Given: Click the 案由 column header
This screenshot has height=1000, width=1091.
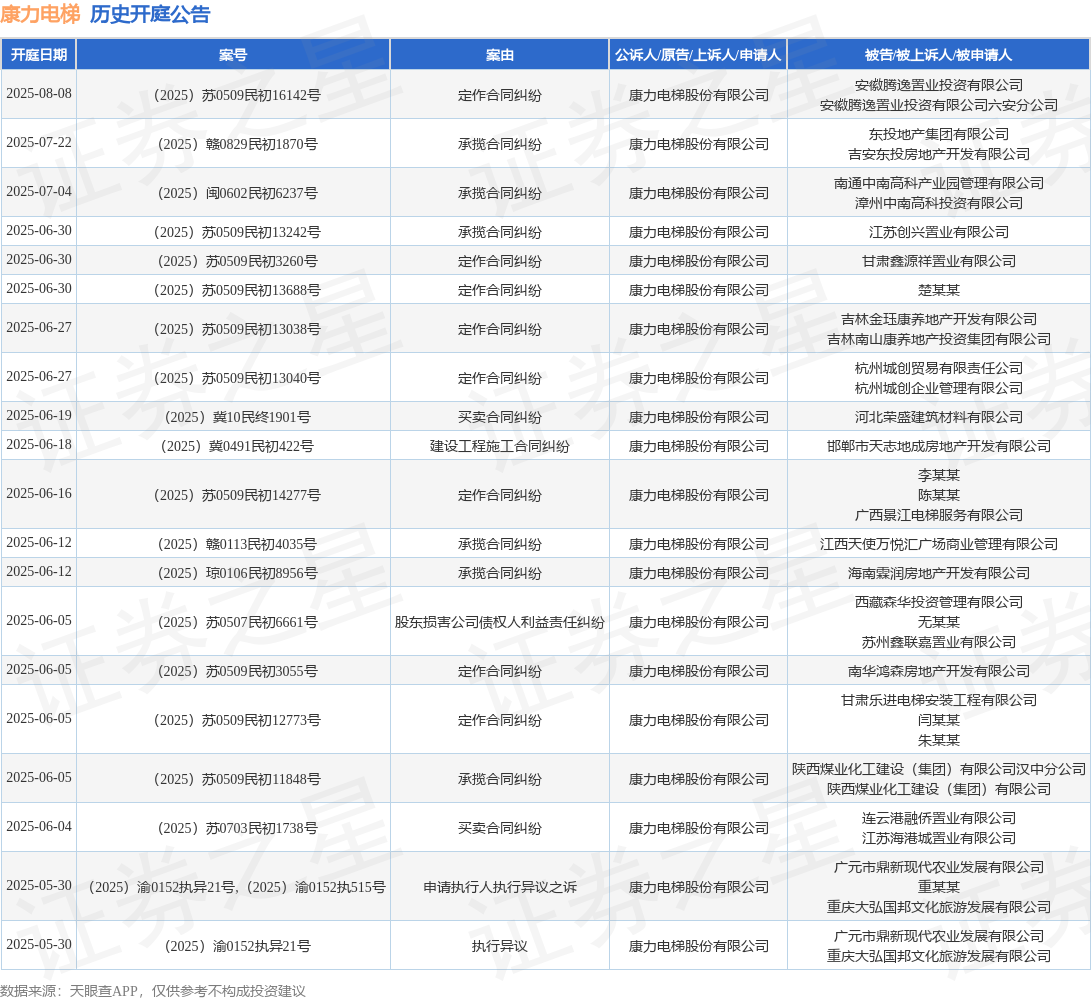Looking at the screenshot, I should [x=500, y=55].
